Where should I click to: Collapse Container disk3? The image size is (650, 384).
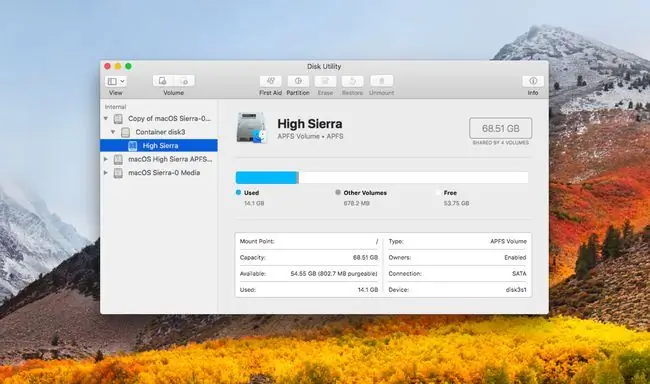point(113,132)
